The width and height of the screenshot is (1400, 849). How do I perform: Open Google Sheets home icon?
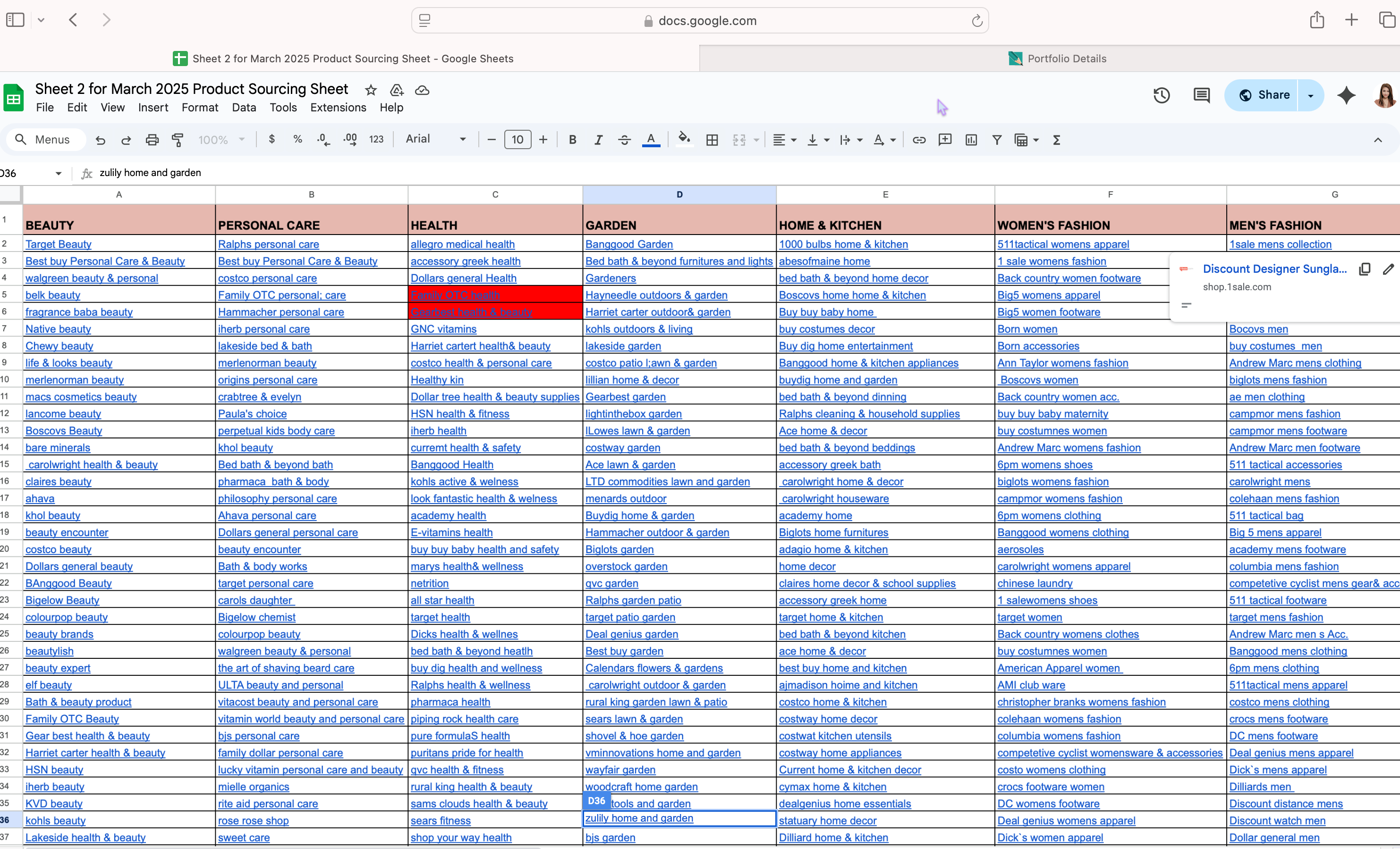tap(14, 98)
